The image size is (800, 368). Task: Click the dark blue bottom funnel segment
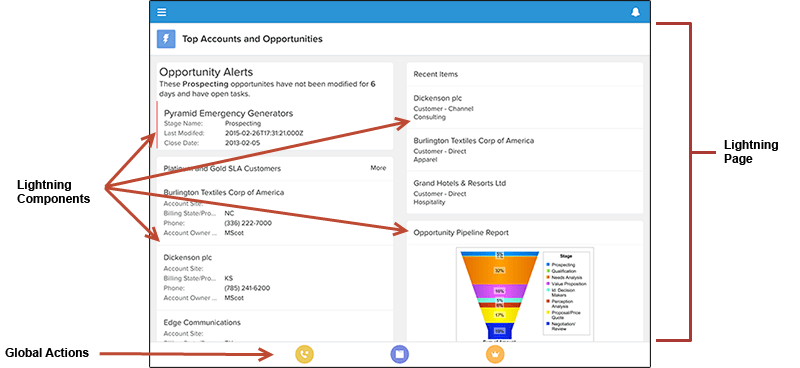click(499, 331)
